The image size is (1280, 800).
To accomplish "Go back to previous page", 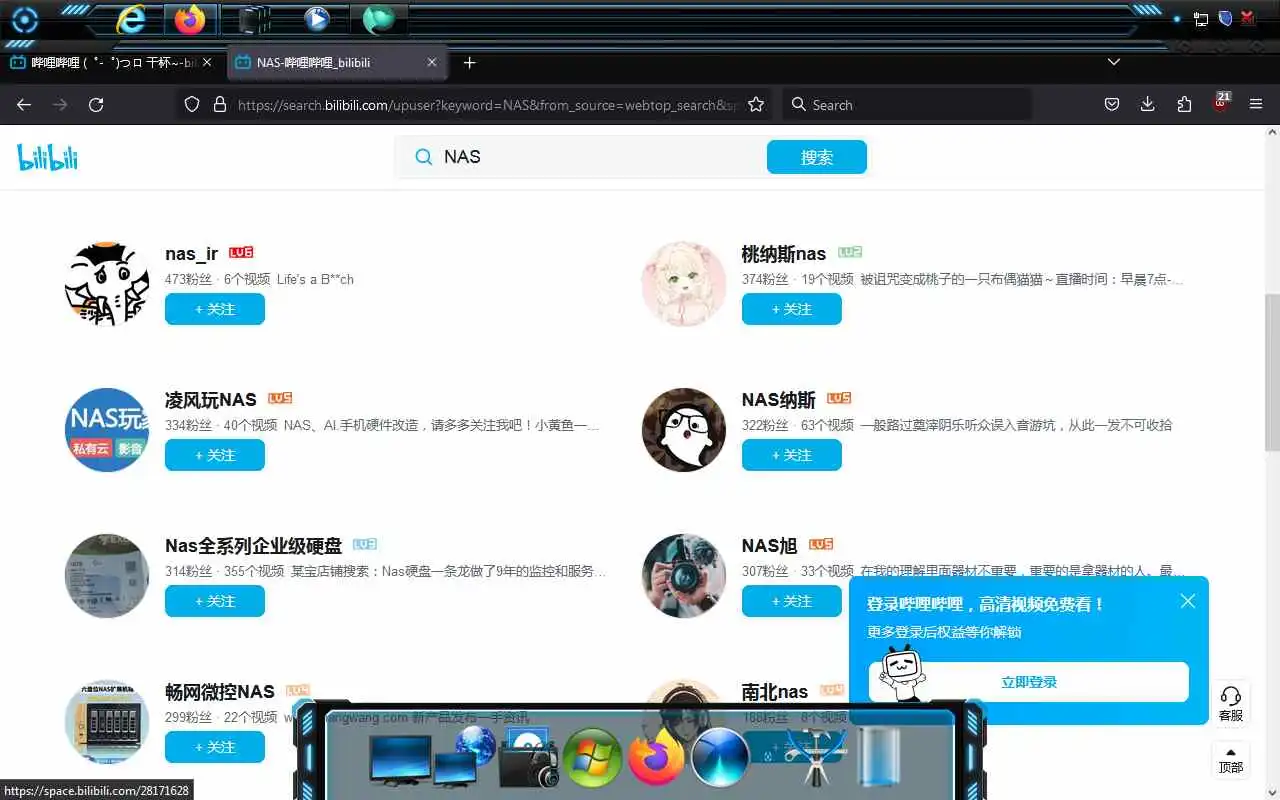I will (x=24, y=105).
